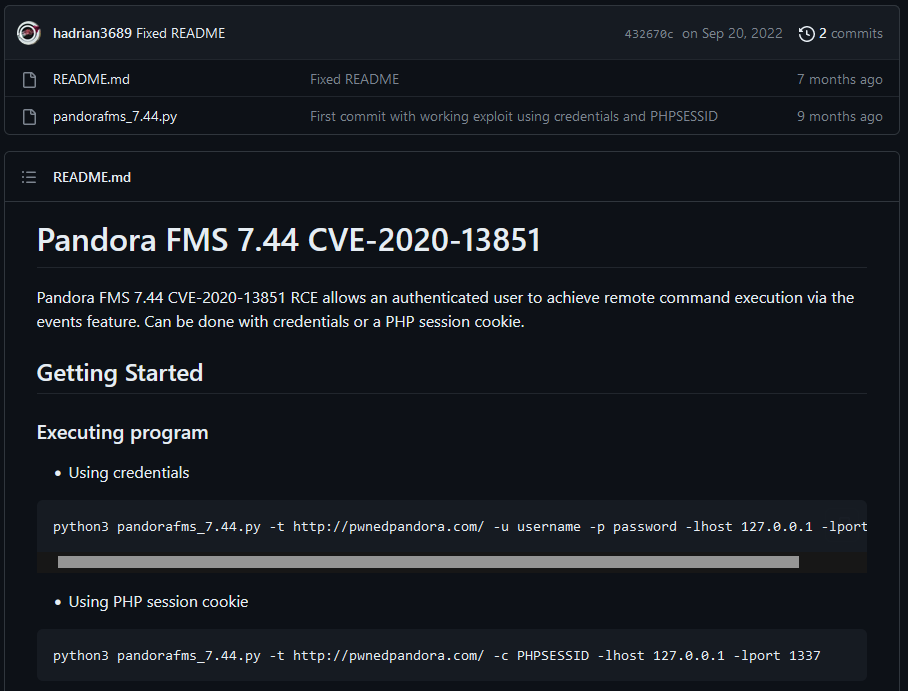This screenshot has height=691, width=908.
Task: Open the hadrian3689 username link
Action: coord(92,34)
